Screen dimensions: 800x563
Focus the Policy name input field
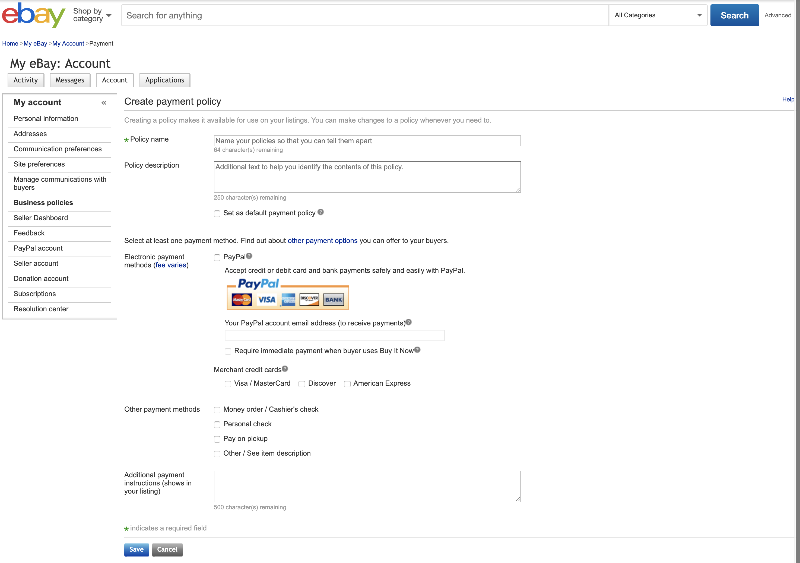[367, 140]
